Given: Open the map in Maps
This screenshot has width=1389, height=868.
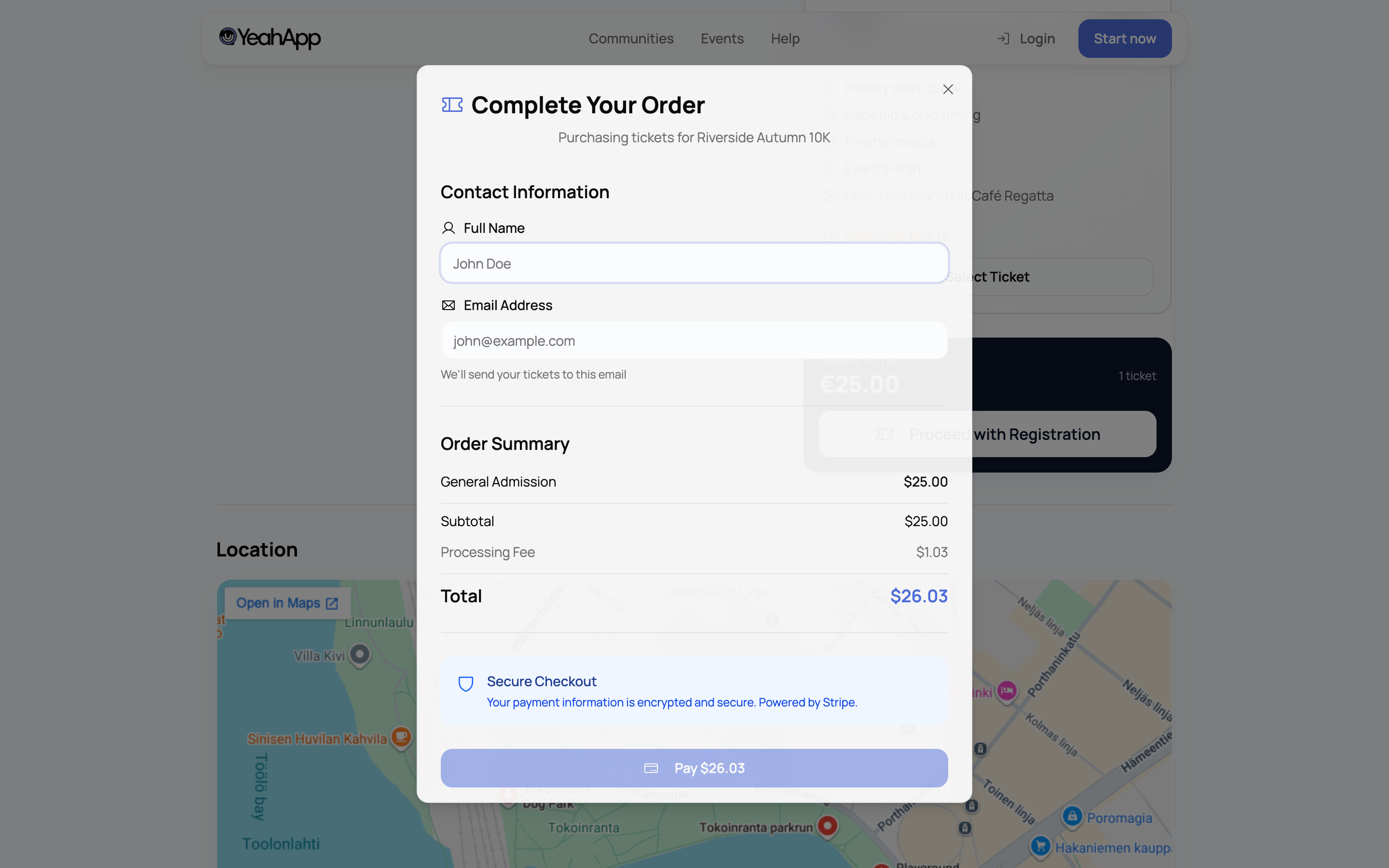Looking at the screenshot, I should coord(287,603).
